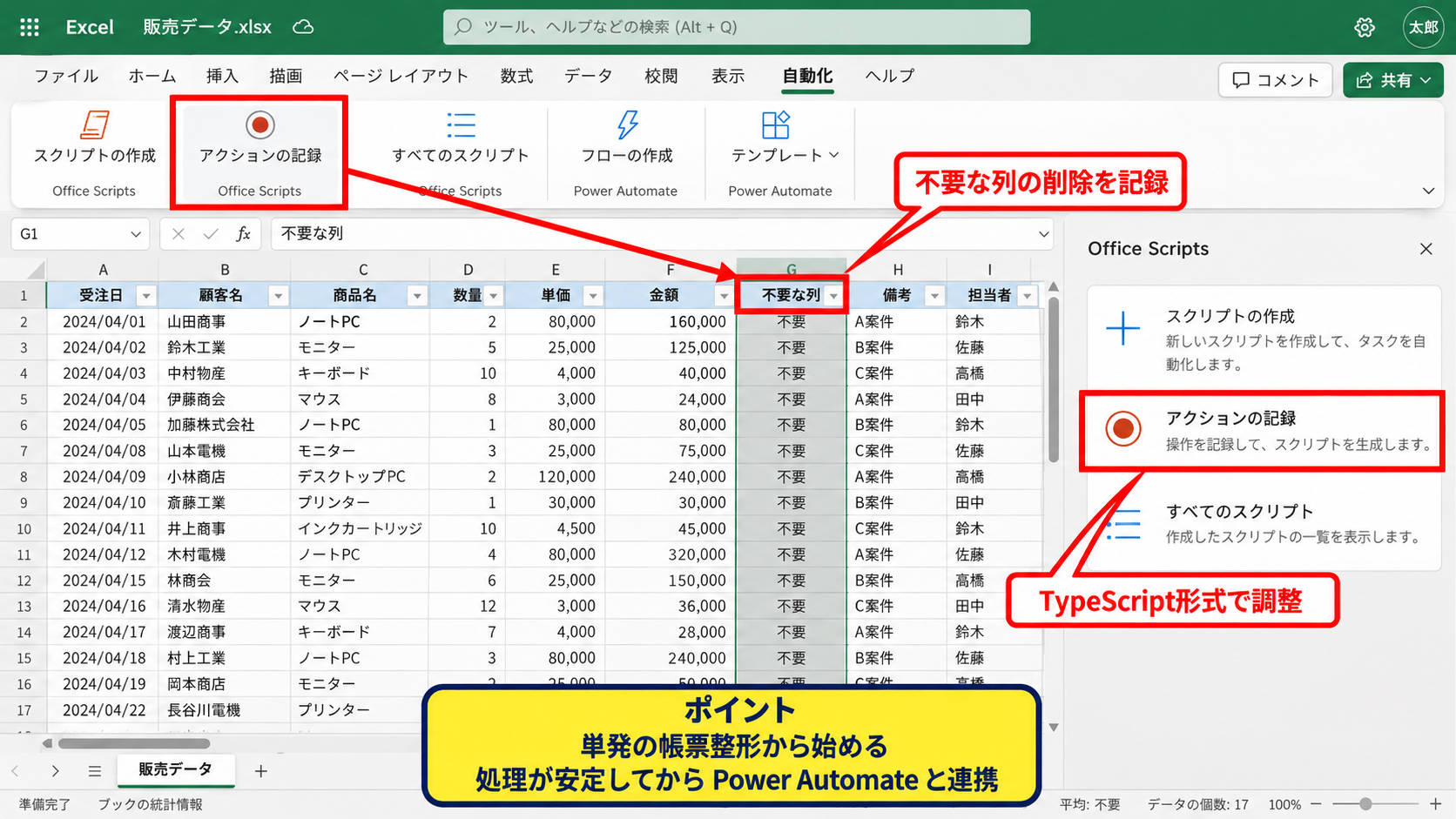Switch to the ページ レイアウト tab
The image size is (1456, 819).
click(401, 77)
